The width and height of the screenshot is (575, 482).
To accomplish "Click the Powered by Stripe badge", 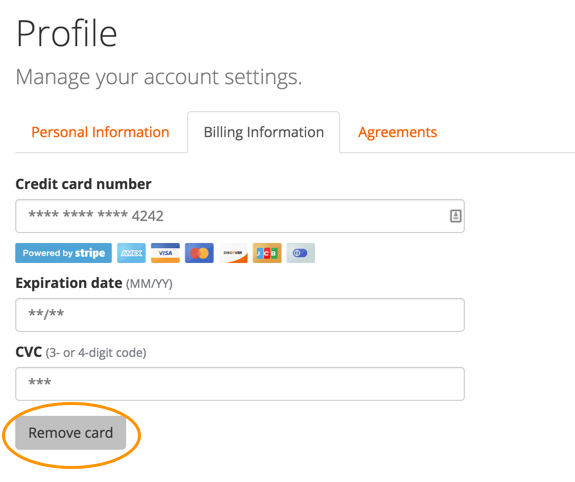I will click(63, 253).
